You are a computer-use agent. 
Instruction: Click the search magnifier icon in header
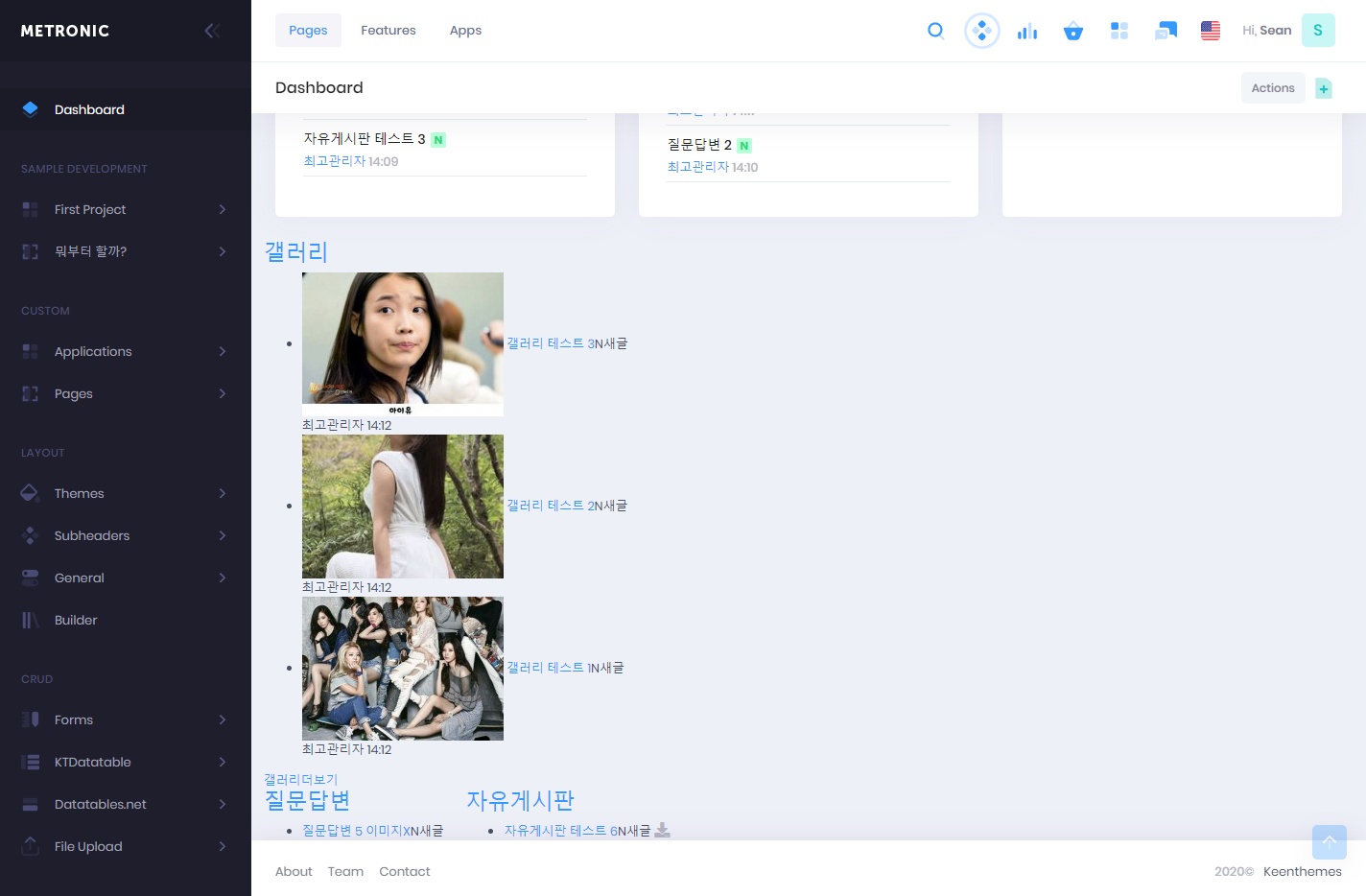click(x=935, y=31)
